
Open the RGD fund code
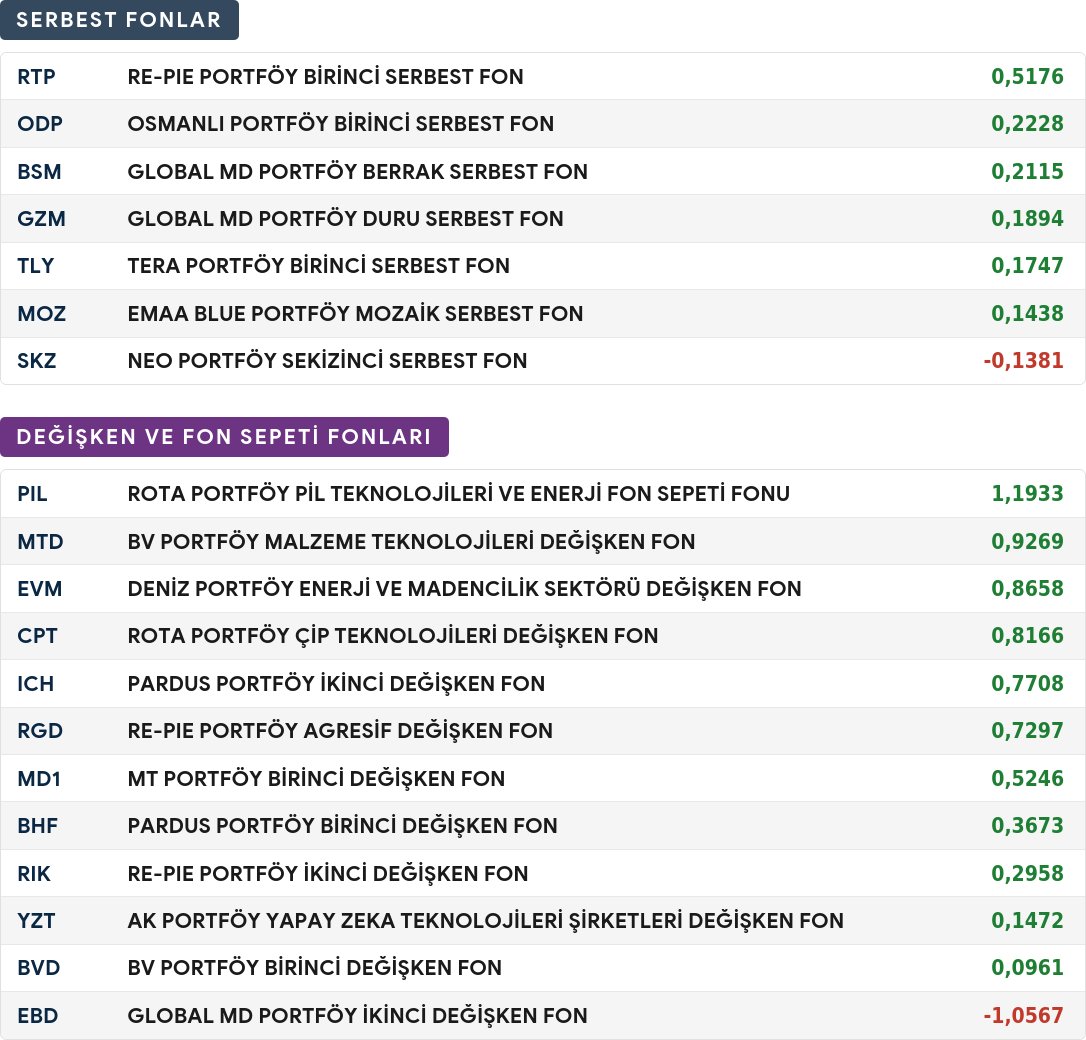[x=40, y=730]
